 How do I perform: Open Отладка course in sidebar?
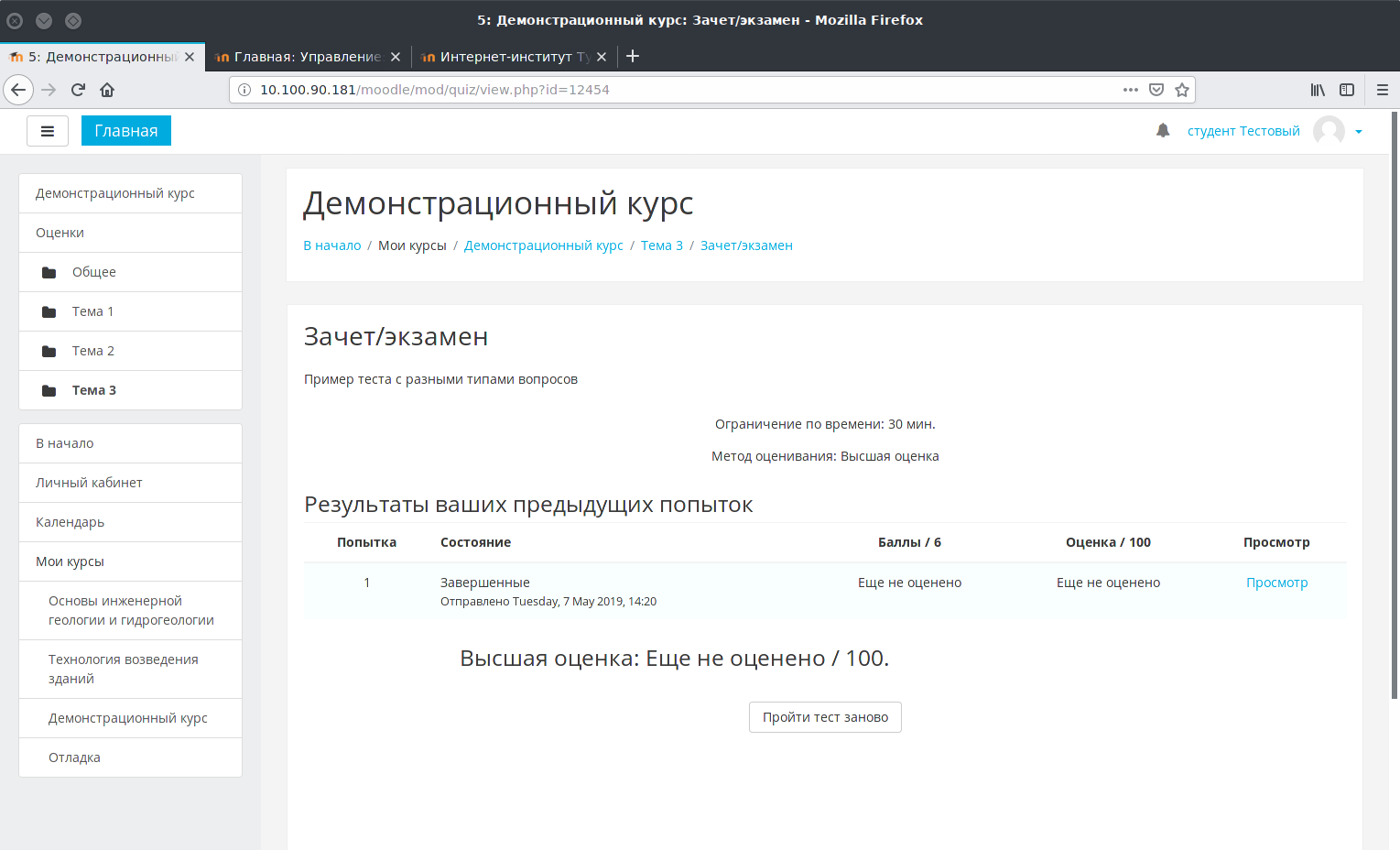pyautogui.click(x=130, y=757)
